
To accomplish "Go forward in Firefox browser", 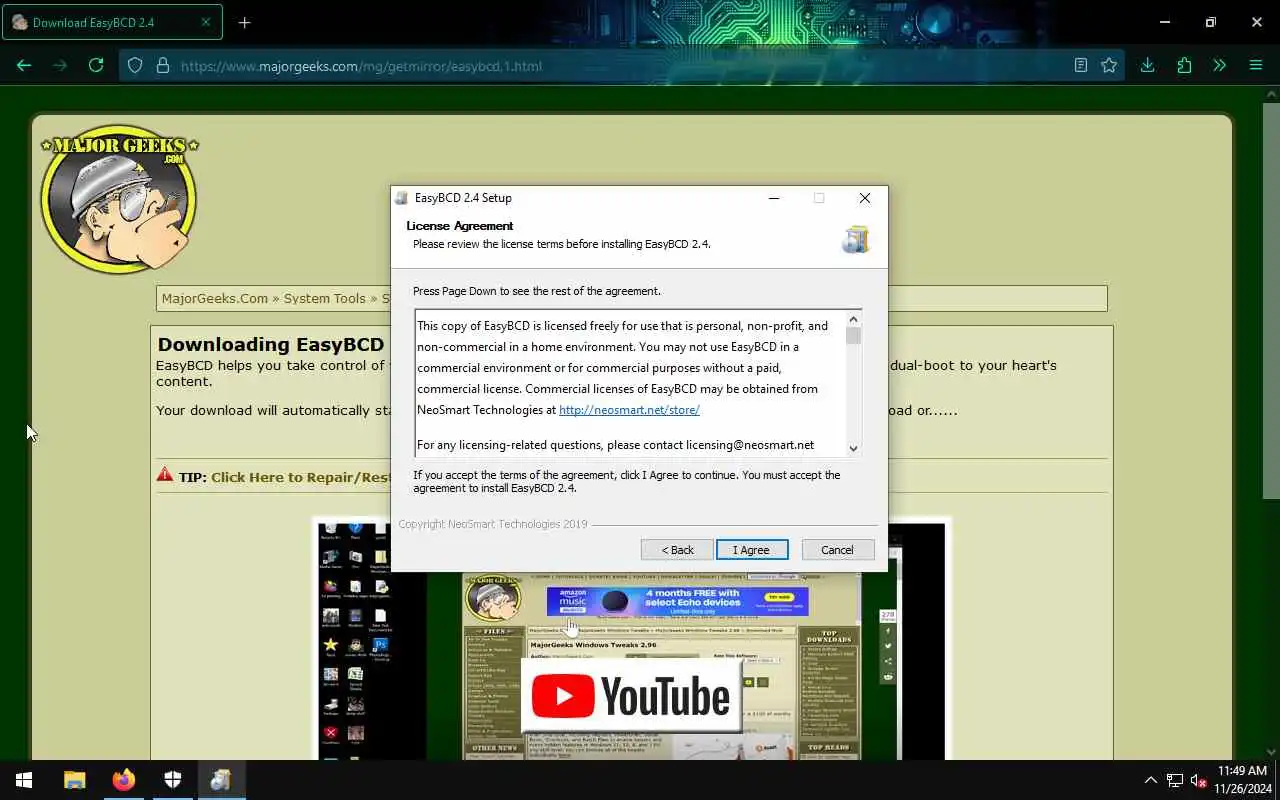I will click(60, 65).
